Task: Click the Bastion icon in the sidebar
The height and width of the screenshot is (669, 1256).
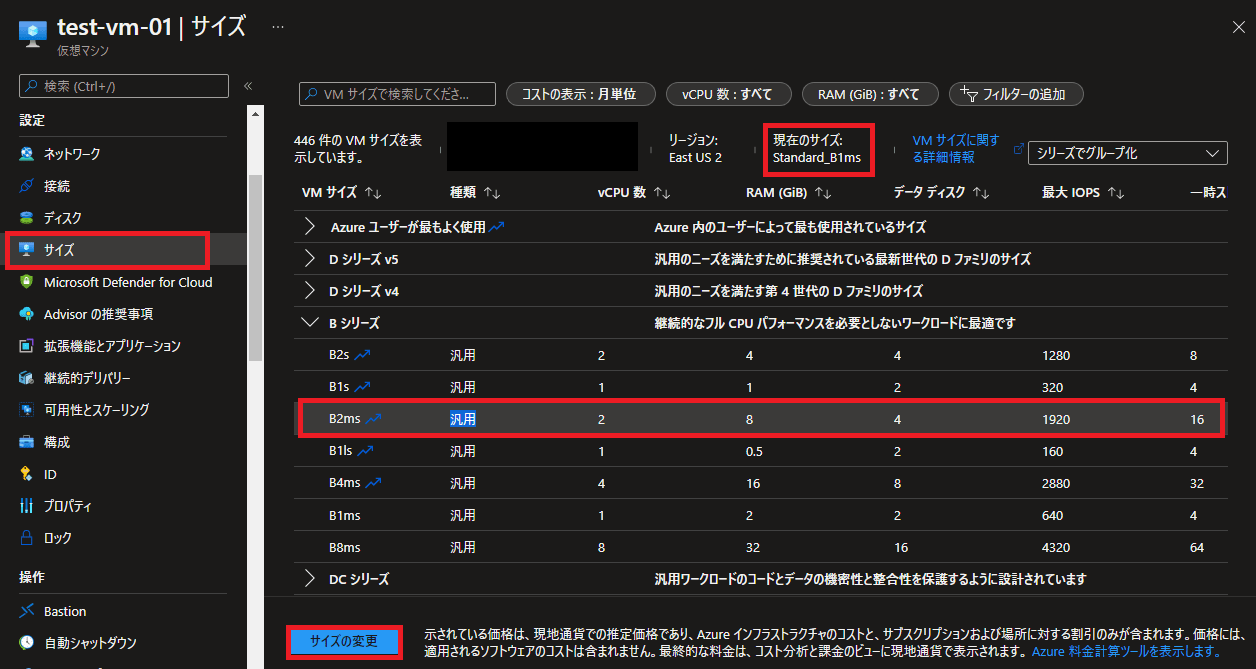Action: tap(27, 611)
